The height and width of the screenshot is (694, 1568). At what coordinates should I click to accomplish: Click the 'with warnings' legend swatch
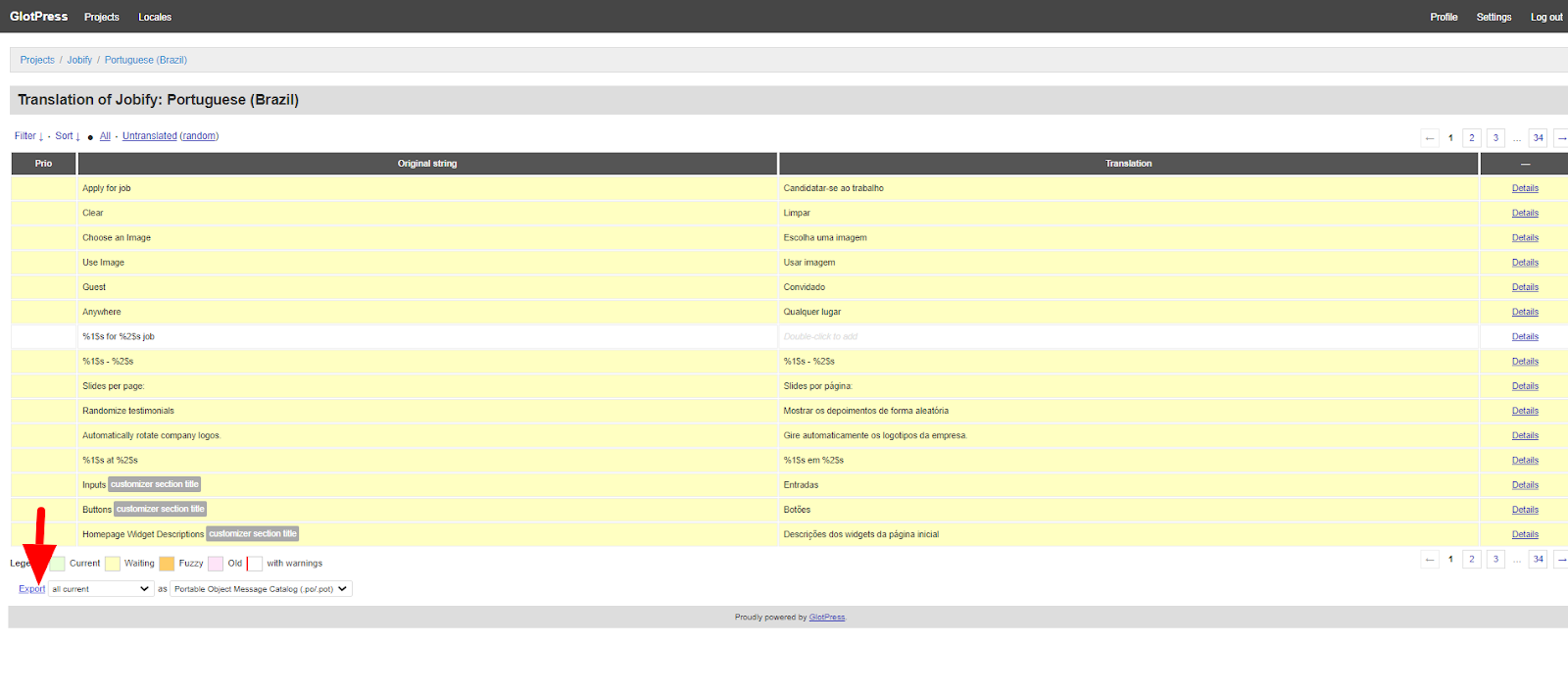(255, 564)
